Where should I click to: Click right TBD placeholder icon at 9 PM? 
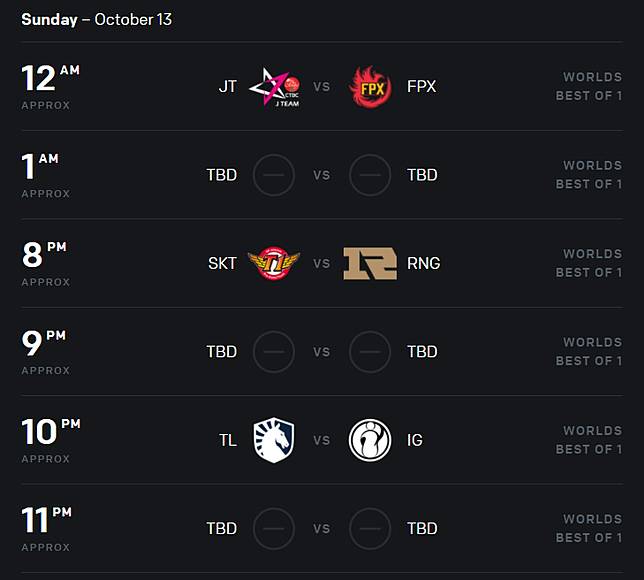pyautogui.click(x=370, y=352)
